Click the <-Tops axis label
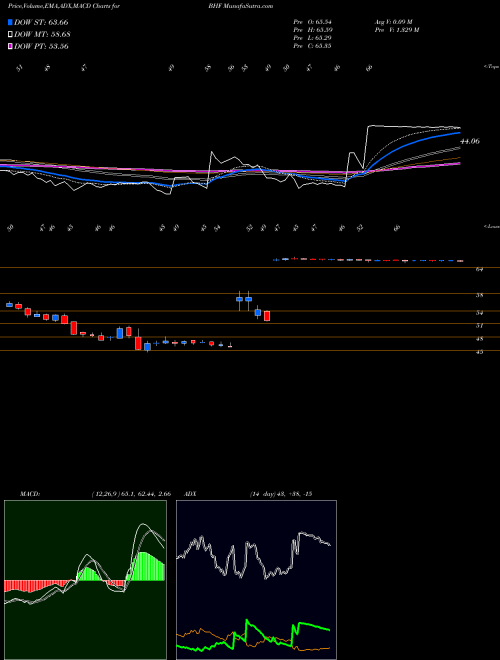Viewport: 500px width, 660px height. click(492, 67)
